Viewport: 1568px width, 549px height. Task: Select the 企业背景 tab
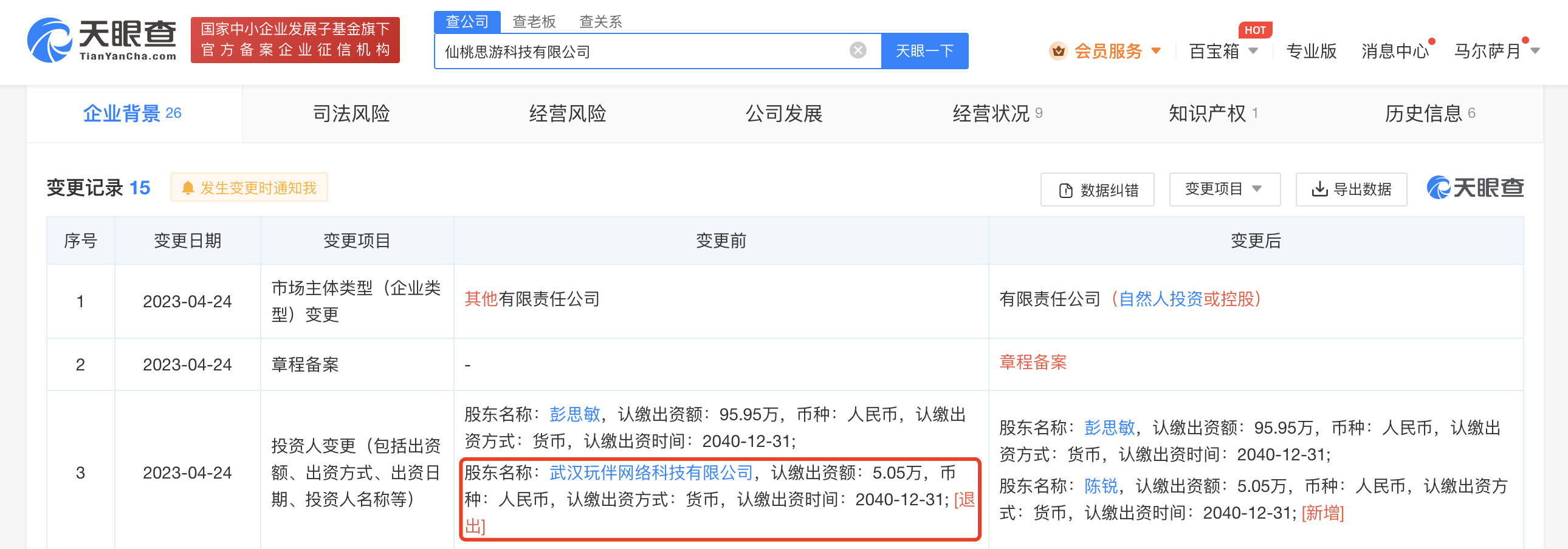[x=134, y=114]
